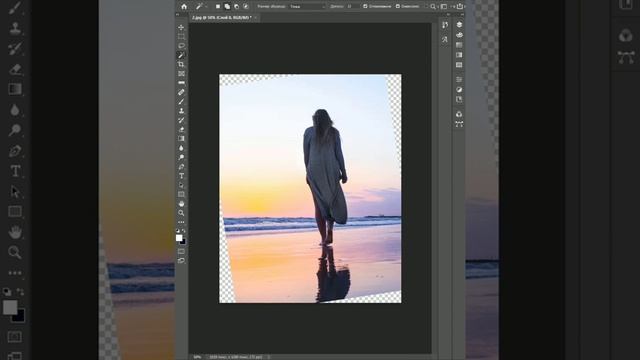This screenshot has height=360, width=640.
Task: Select the Move tool in the toolbar
Action: [181, 27]
